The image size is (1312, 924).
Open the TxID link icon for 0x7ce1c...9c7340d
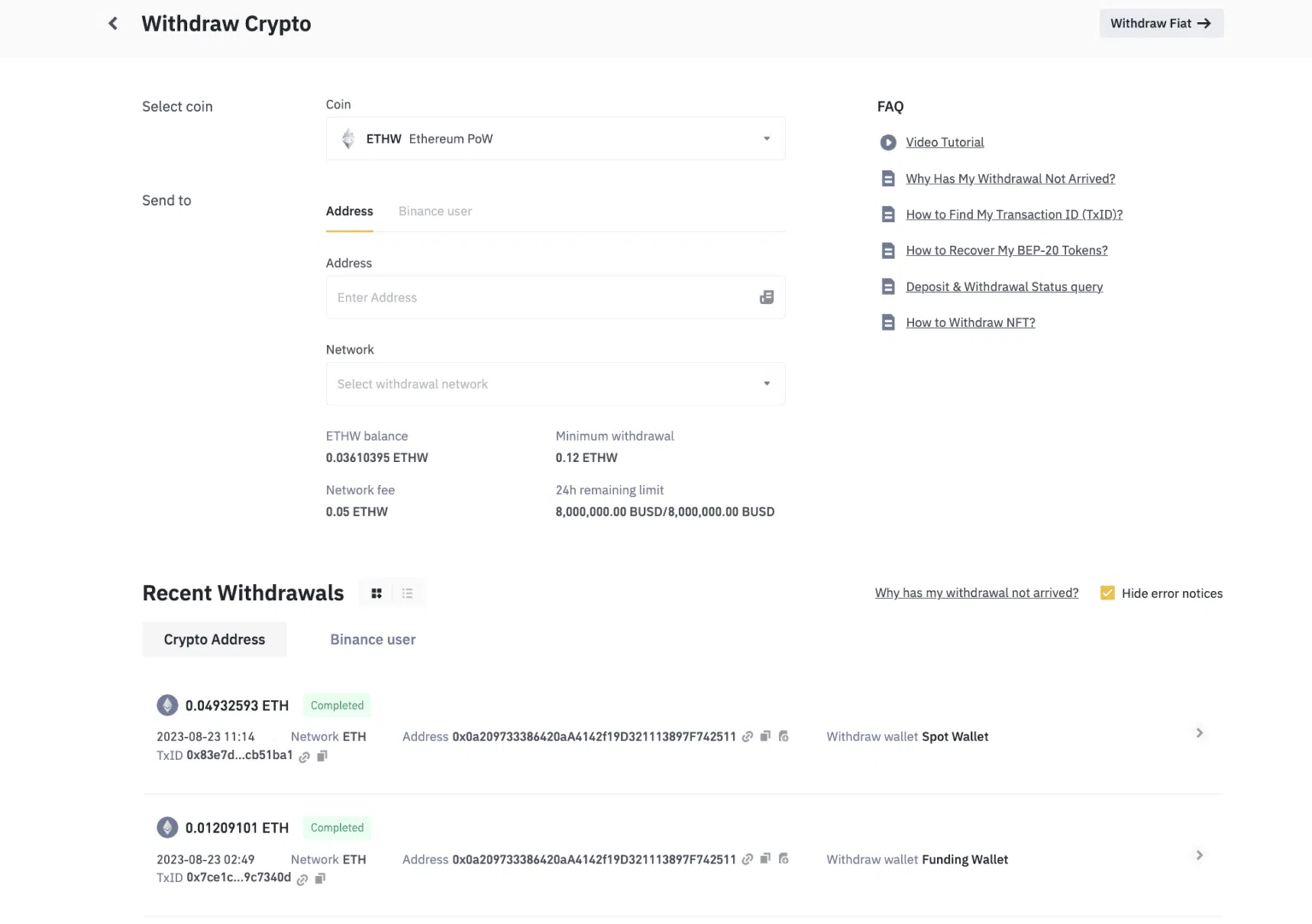[x=302, y=879]
